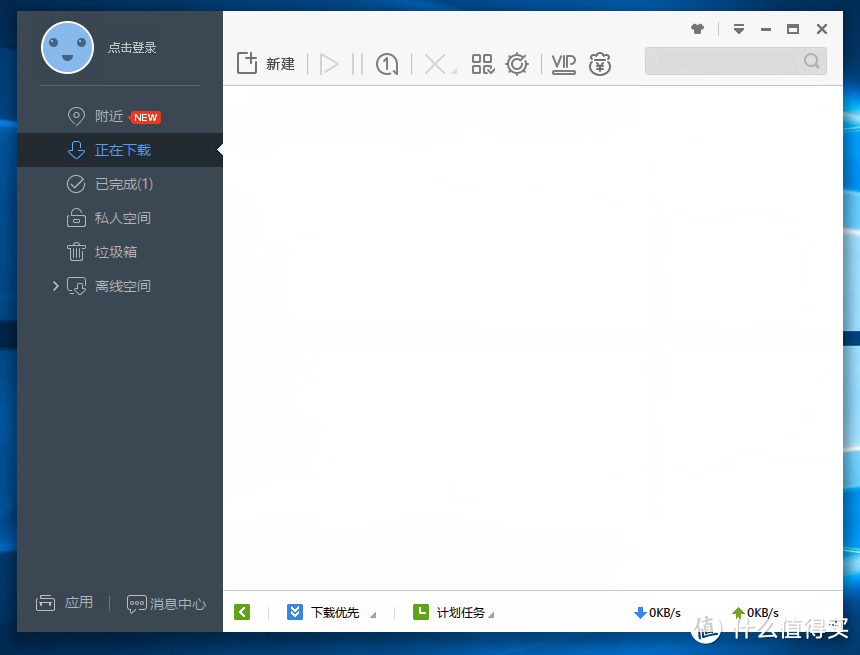Open the download settings gear
Image resolution: width=860 pixels, height=655 pixels.
517,63
